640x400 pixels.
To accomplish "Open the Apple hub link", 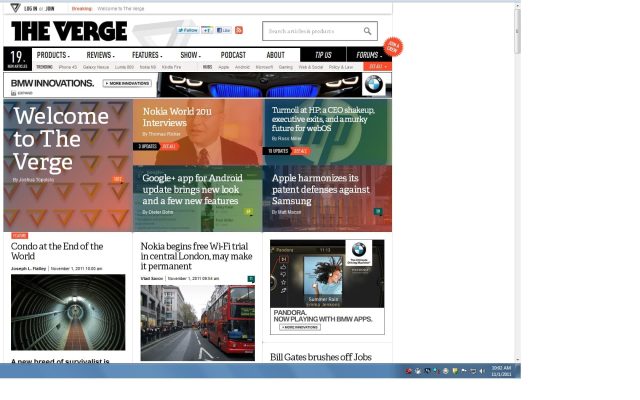I will click(x=224, y=67).
